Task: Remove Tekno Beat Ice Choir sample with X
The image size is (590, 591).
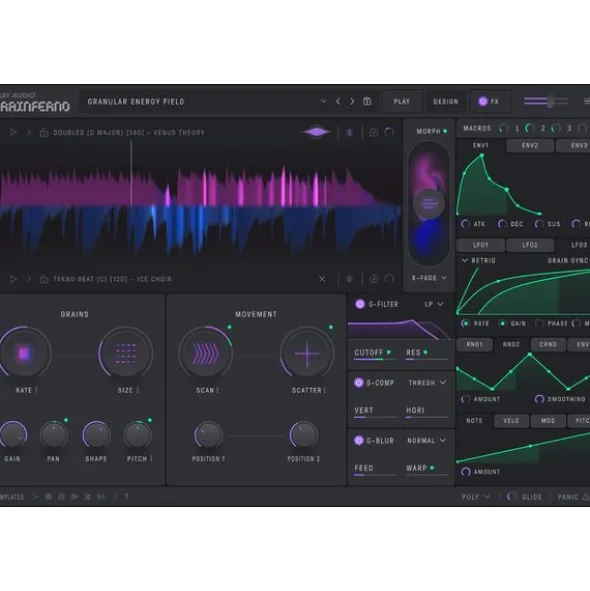Action: coord(322,279)
